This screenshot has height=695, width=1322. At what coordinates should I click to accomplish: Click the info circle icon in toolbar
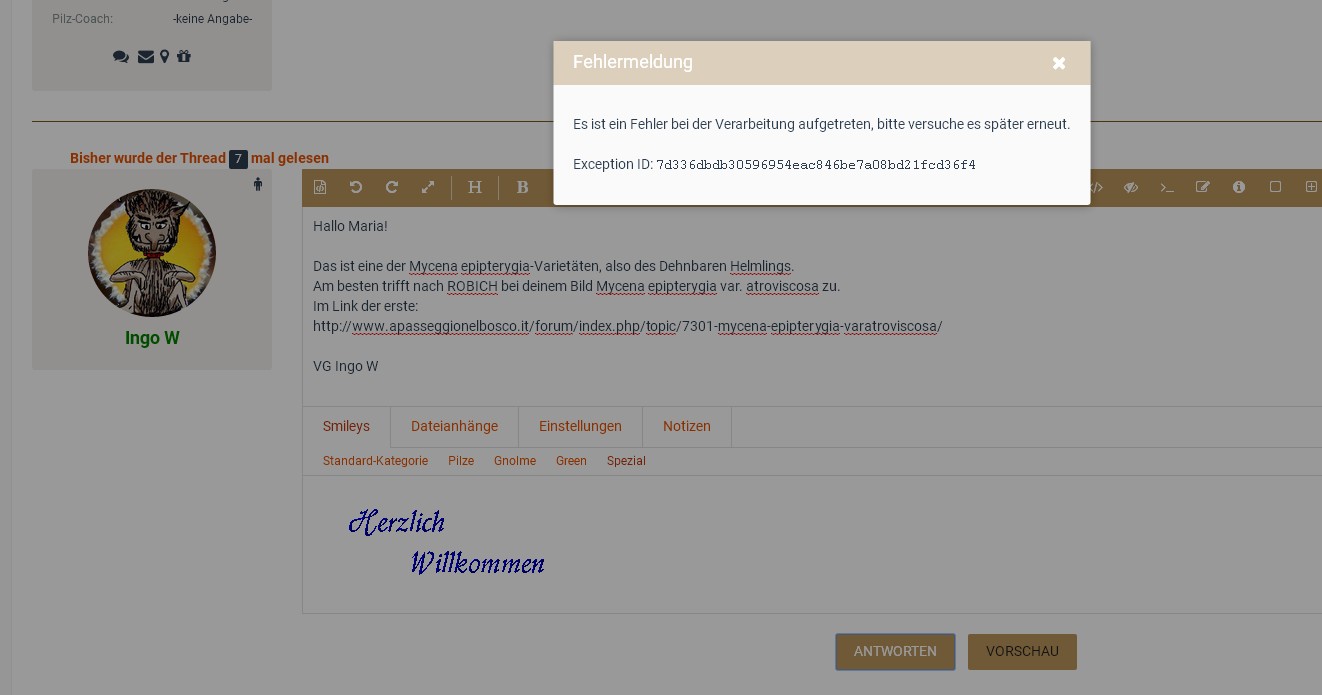[1239, 187]
